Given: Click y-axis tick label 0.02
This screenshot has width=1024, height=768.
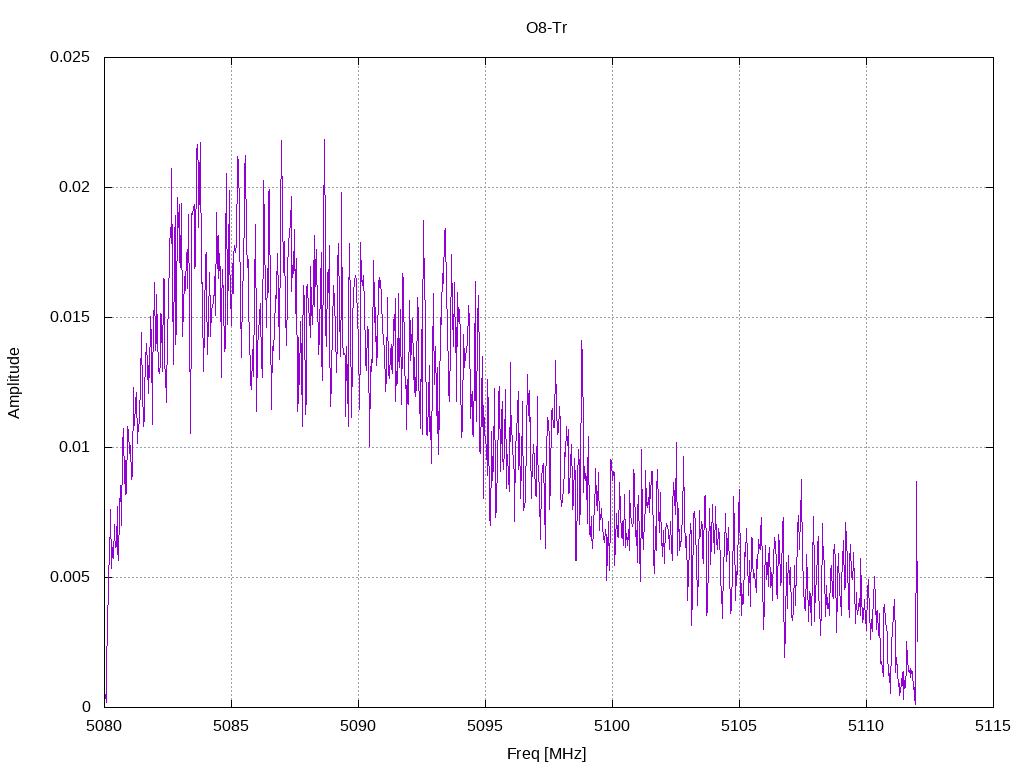Looking at the screenshot, I should click(x=74, y=187).
